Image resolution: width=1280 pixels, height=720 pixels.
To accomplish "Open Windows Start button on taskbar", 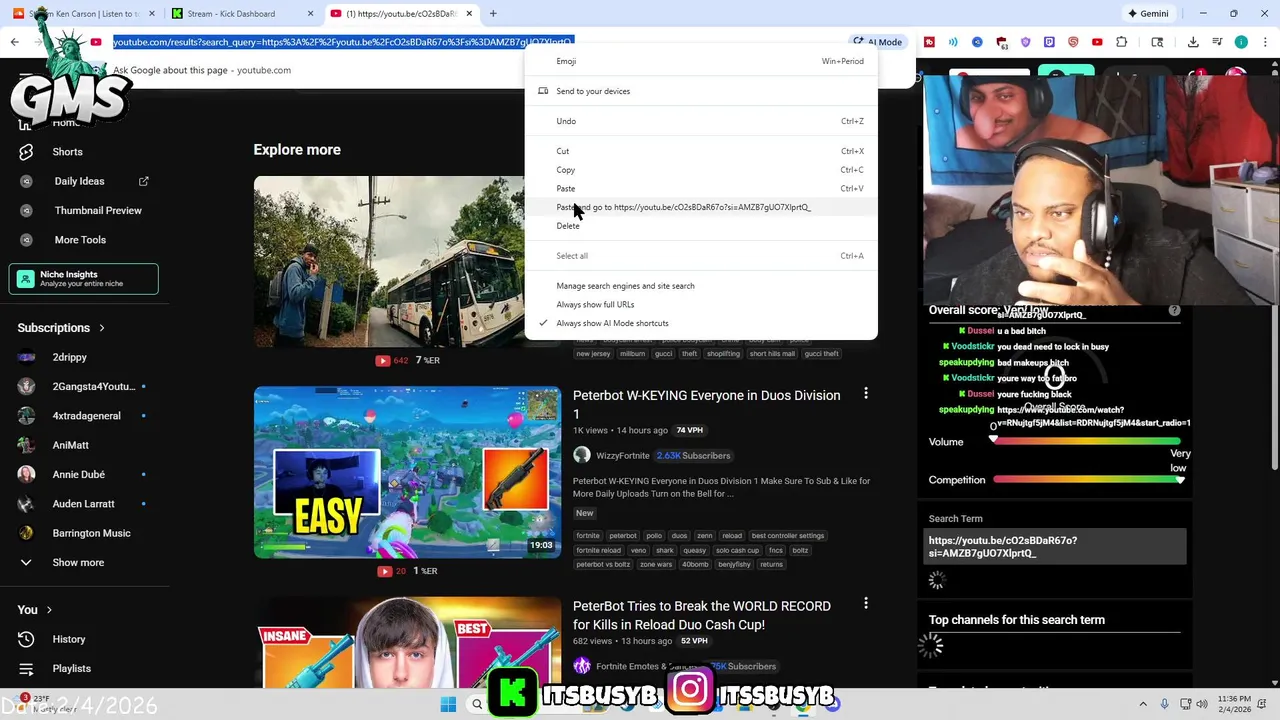I will pyautogui.click(x=448, y=704).
